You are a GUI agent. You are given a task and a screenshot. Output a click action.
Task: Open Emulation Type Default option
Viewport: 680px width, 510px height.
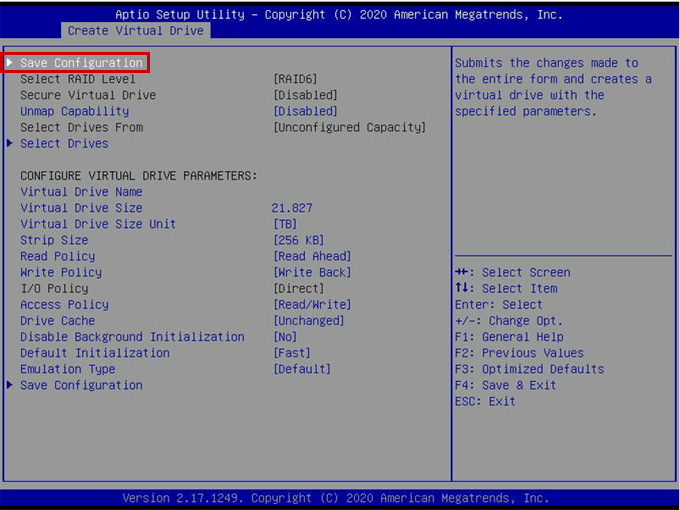pyautogui.click(x=302, y=369)
